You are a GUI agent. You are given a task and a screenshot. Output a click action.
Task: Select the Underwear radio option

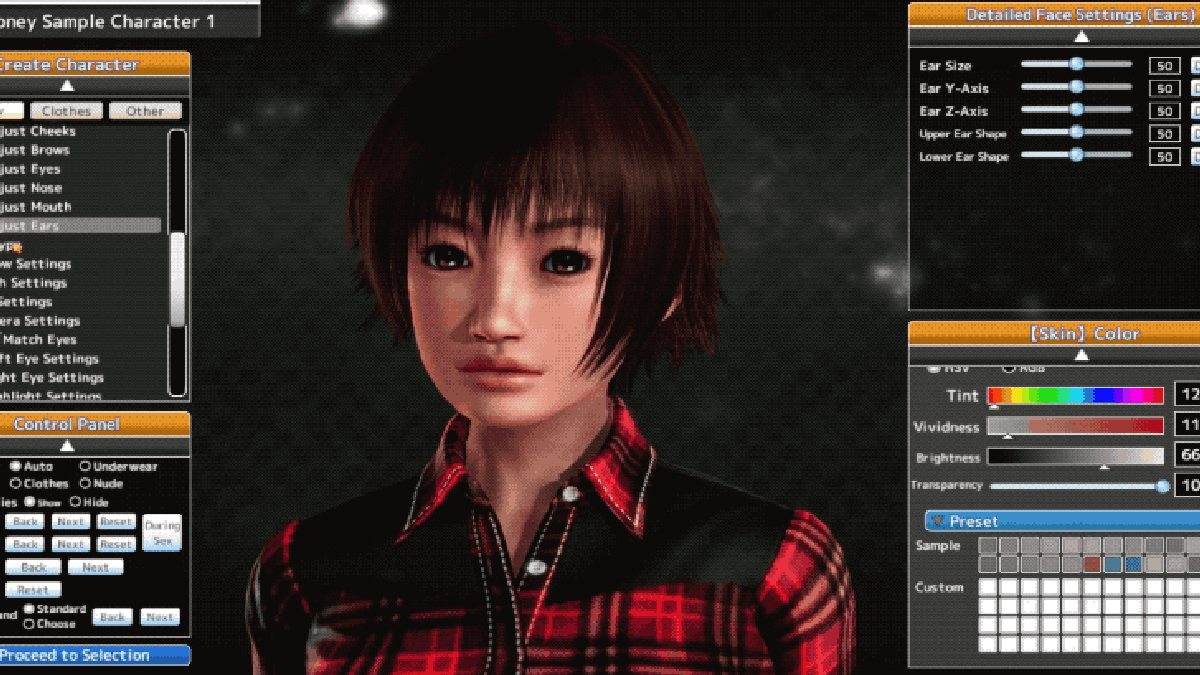[85, 466]
